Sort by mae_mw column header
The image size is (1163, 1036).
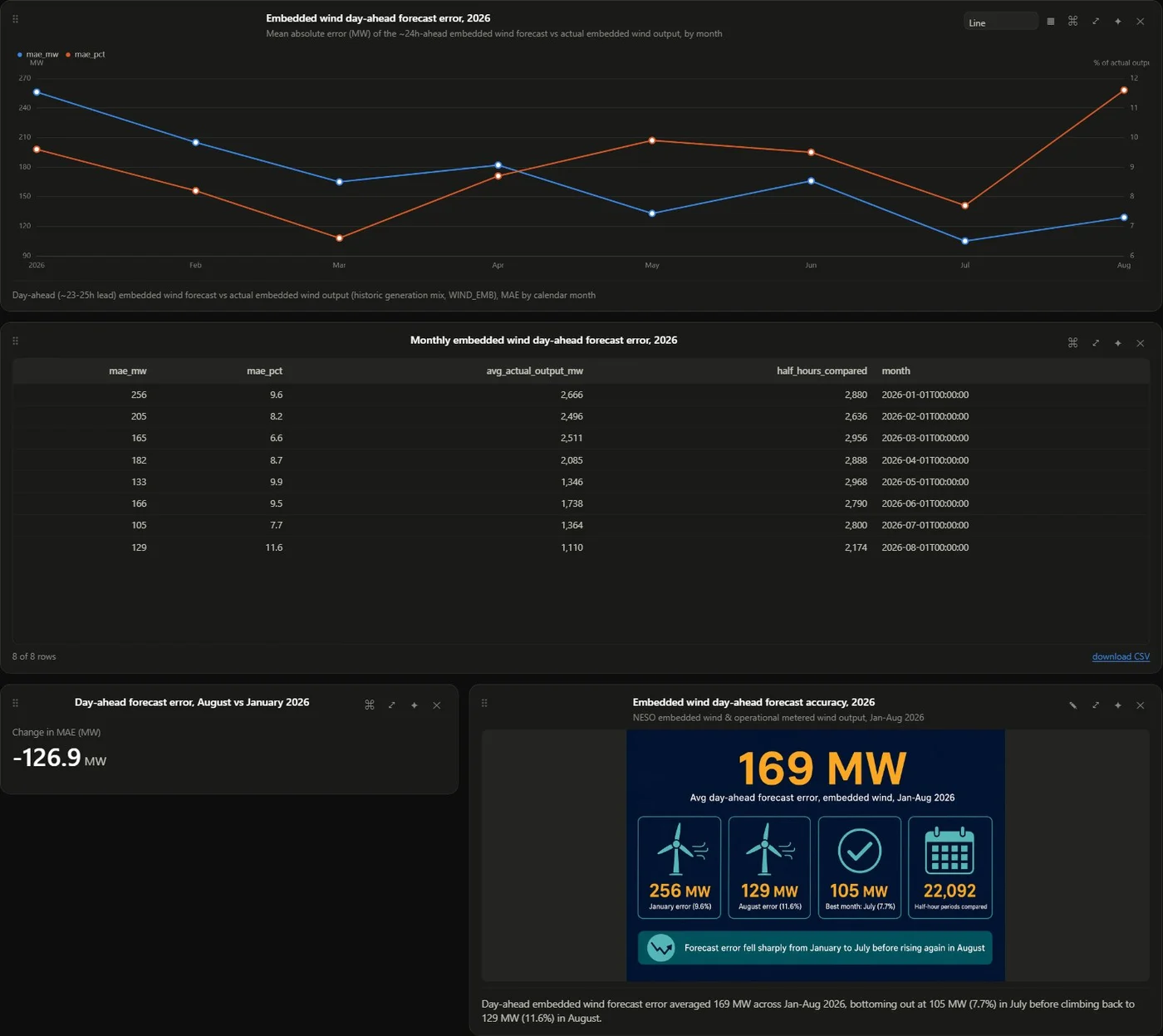[x=128, y=371]
